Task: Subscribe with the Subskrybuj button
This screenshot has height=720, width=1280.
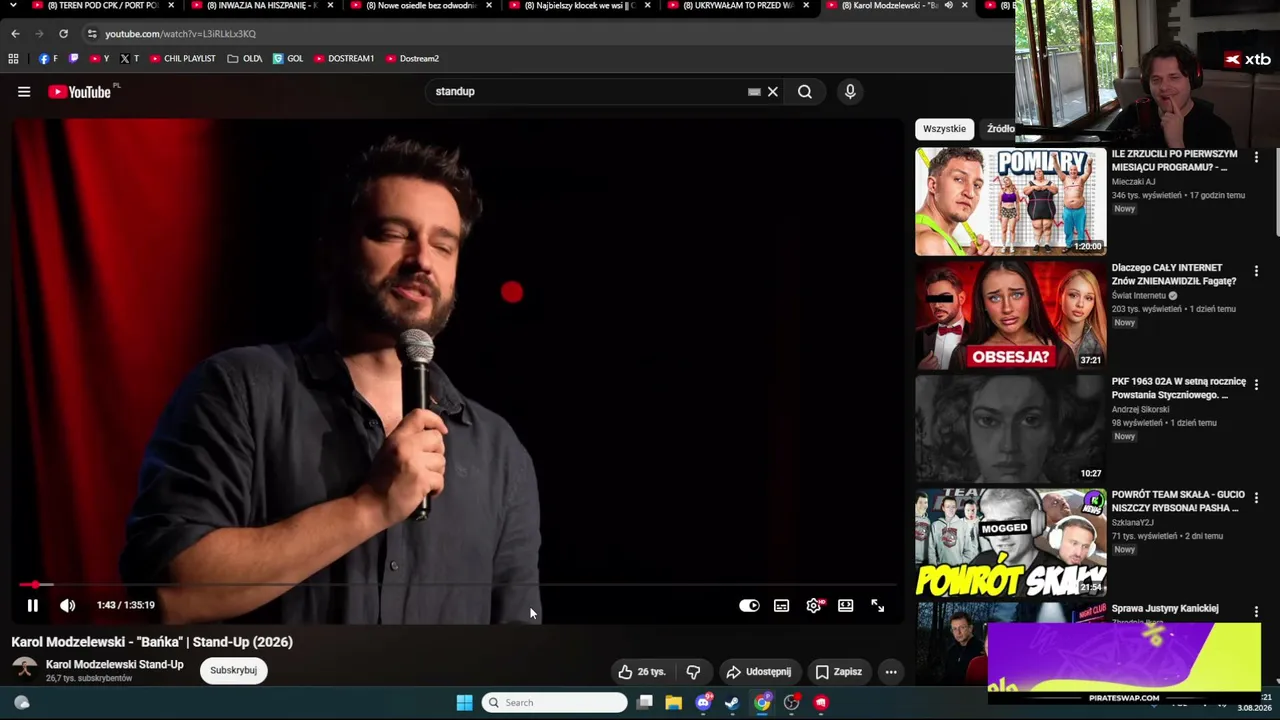Action: point(233,670)
